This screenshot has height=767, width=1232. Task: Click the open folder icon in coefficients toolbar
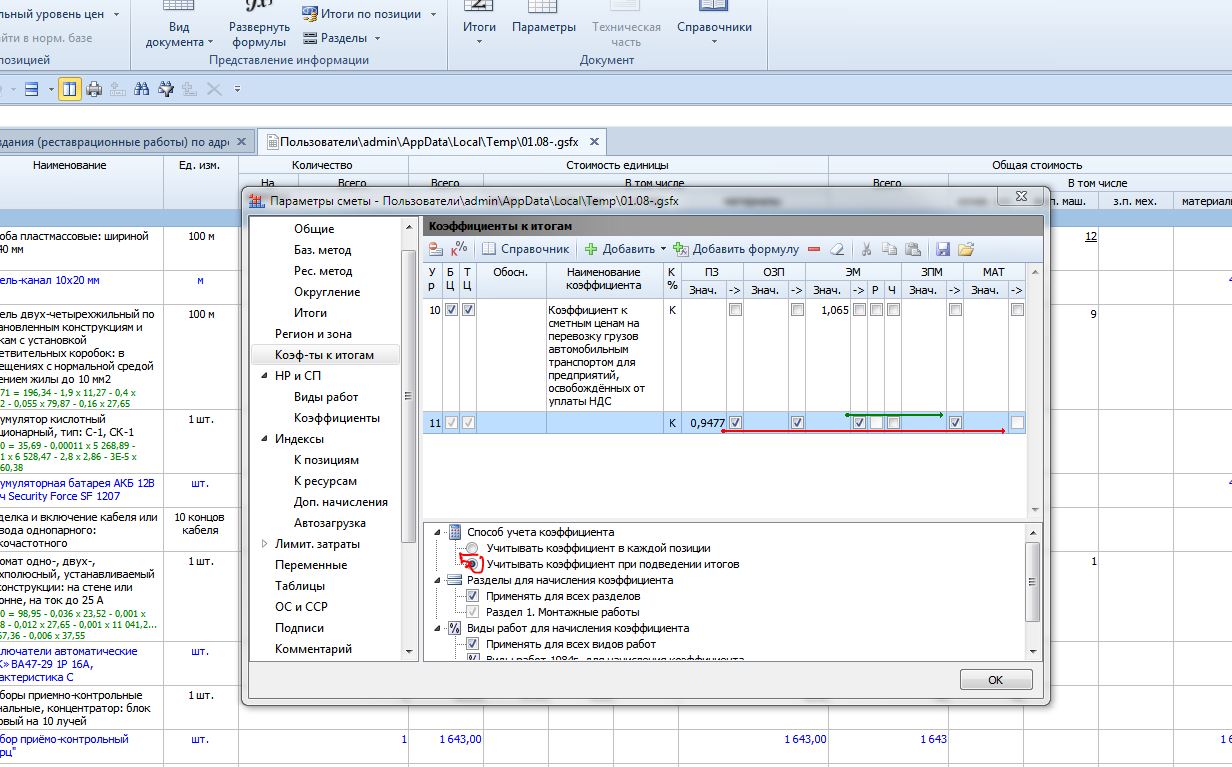point(965,249)
